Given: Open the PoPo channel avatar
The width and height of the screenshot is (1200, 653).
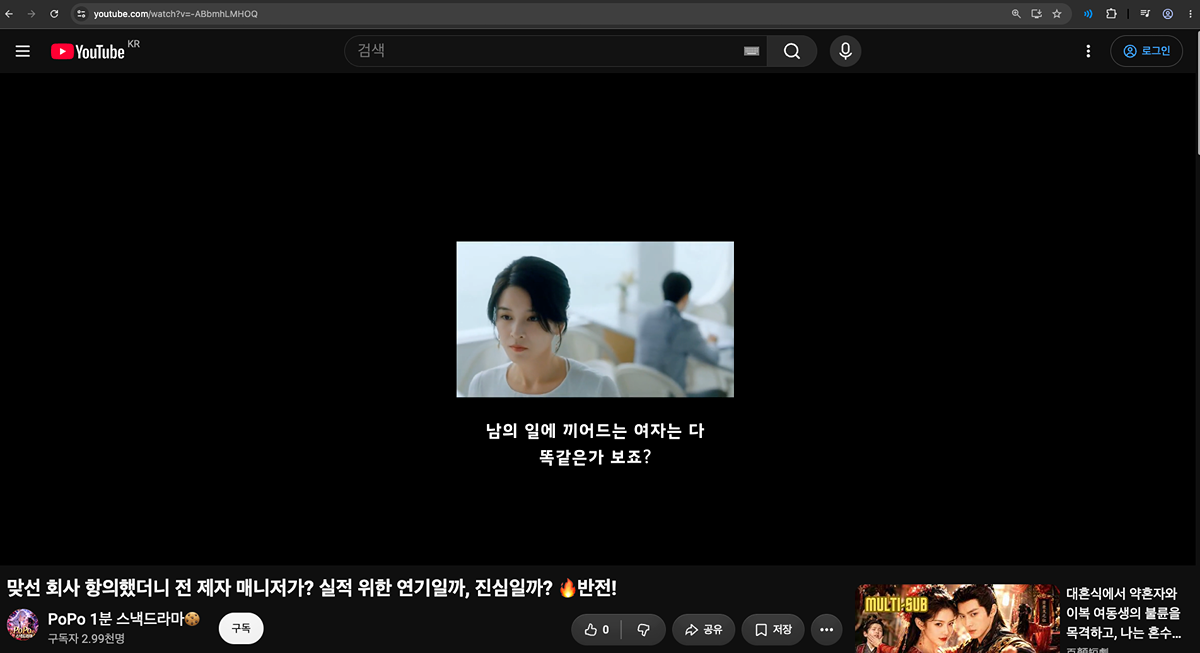Looking at the screenshot, I should [x=23, y=626].
